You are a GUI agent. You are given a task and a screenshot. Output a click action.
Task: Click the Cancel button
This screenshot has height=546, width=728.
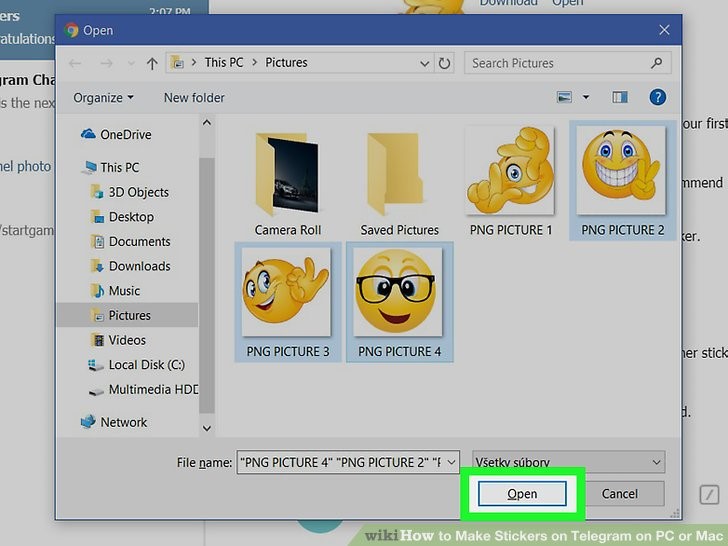coord(619,494)
